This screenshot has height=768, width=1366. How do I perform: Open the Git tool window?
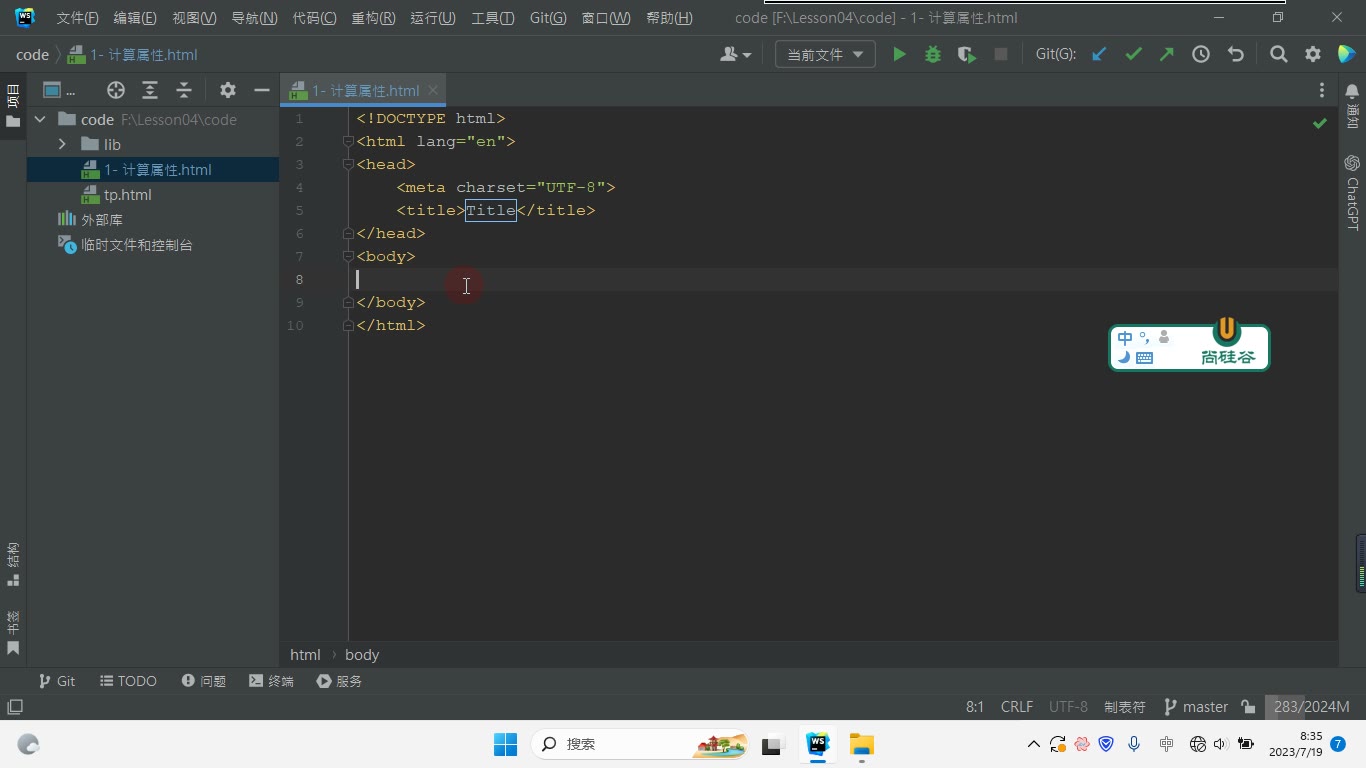(x=57, y=681)
